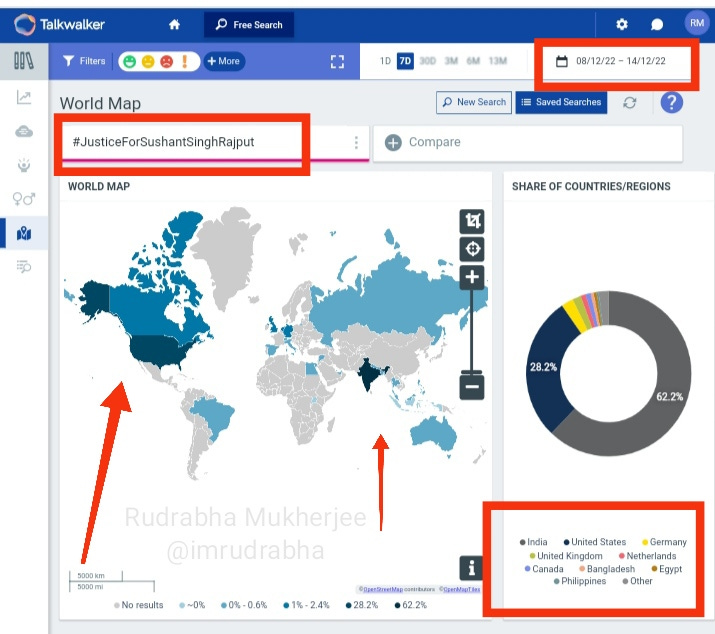The width and height of the screenshot is (715, 634).
Task: Toggle the positive green smiley sentiment filter
Action: [130, 61]
